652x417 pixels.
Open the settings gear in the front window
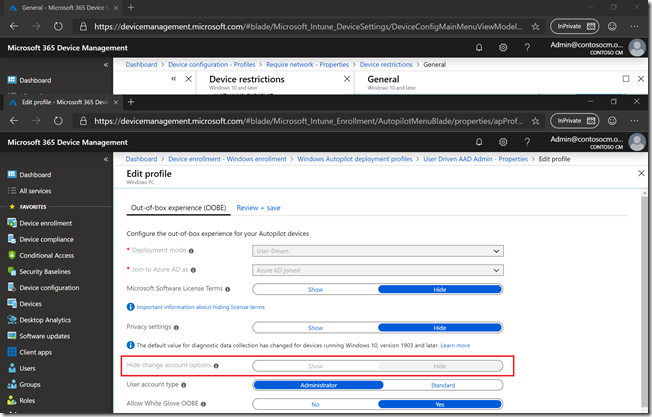[x=502, y=142]
